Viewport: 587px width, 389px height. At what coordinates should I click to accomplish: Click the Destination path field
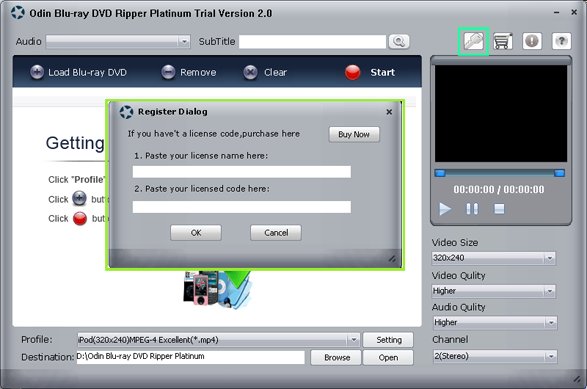pyautogui.click(x=191, y=357)
